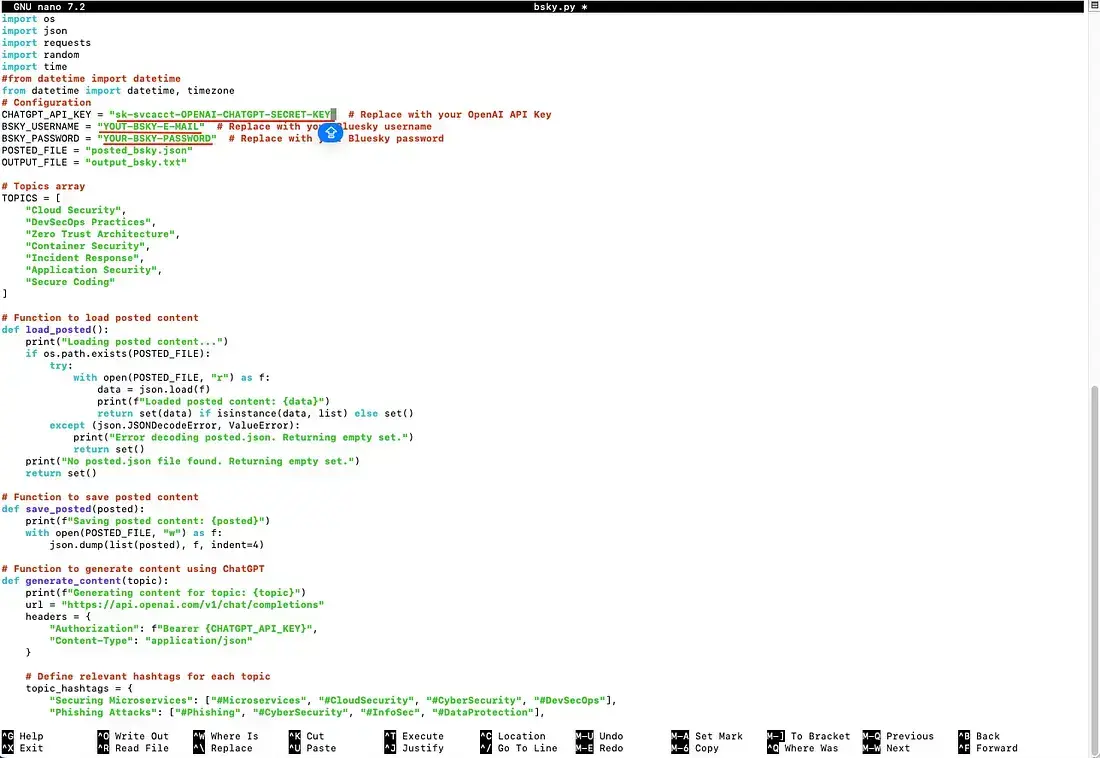
Task: Select the ^T Execute command
Action: click(x=415, y=736)
